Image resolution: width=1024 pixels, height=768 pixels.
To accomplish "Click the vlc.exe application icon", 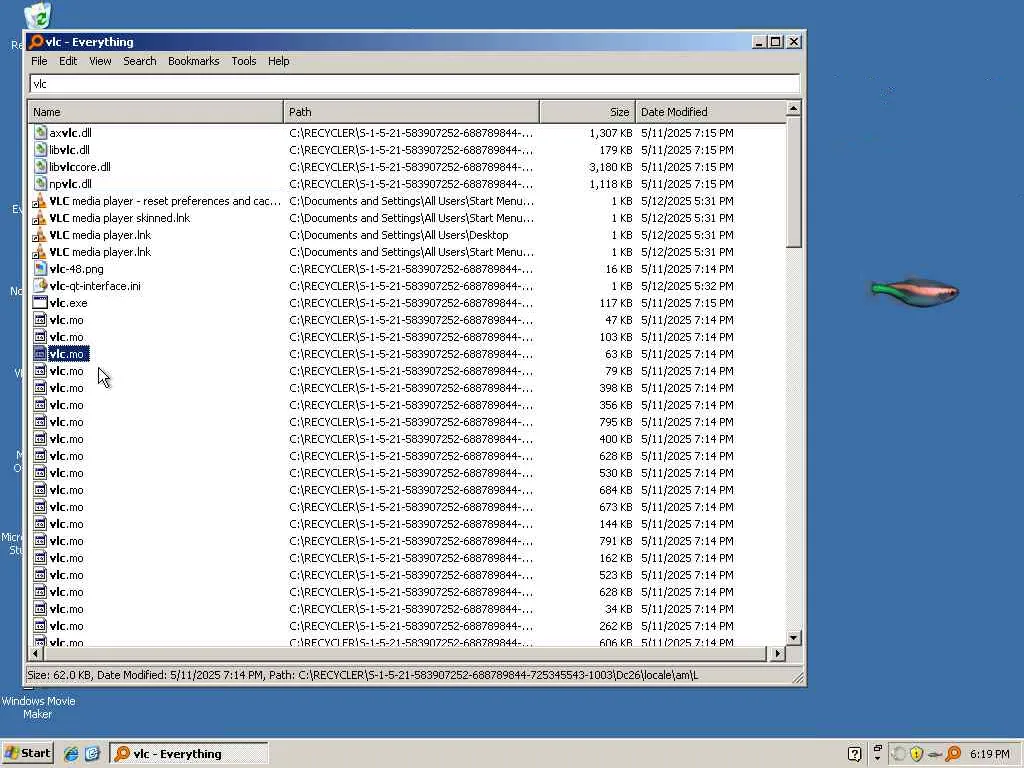I will click(40, 302).
